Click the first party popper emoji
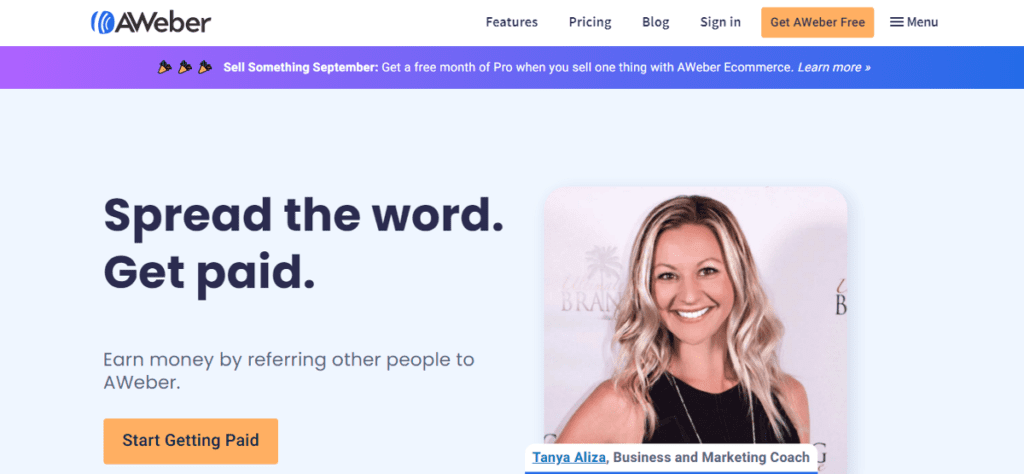The image size is (1024, 474). coord(165,67)
